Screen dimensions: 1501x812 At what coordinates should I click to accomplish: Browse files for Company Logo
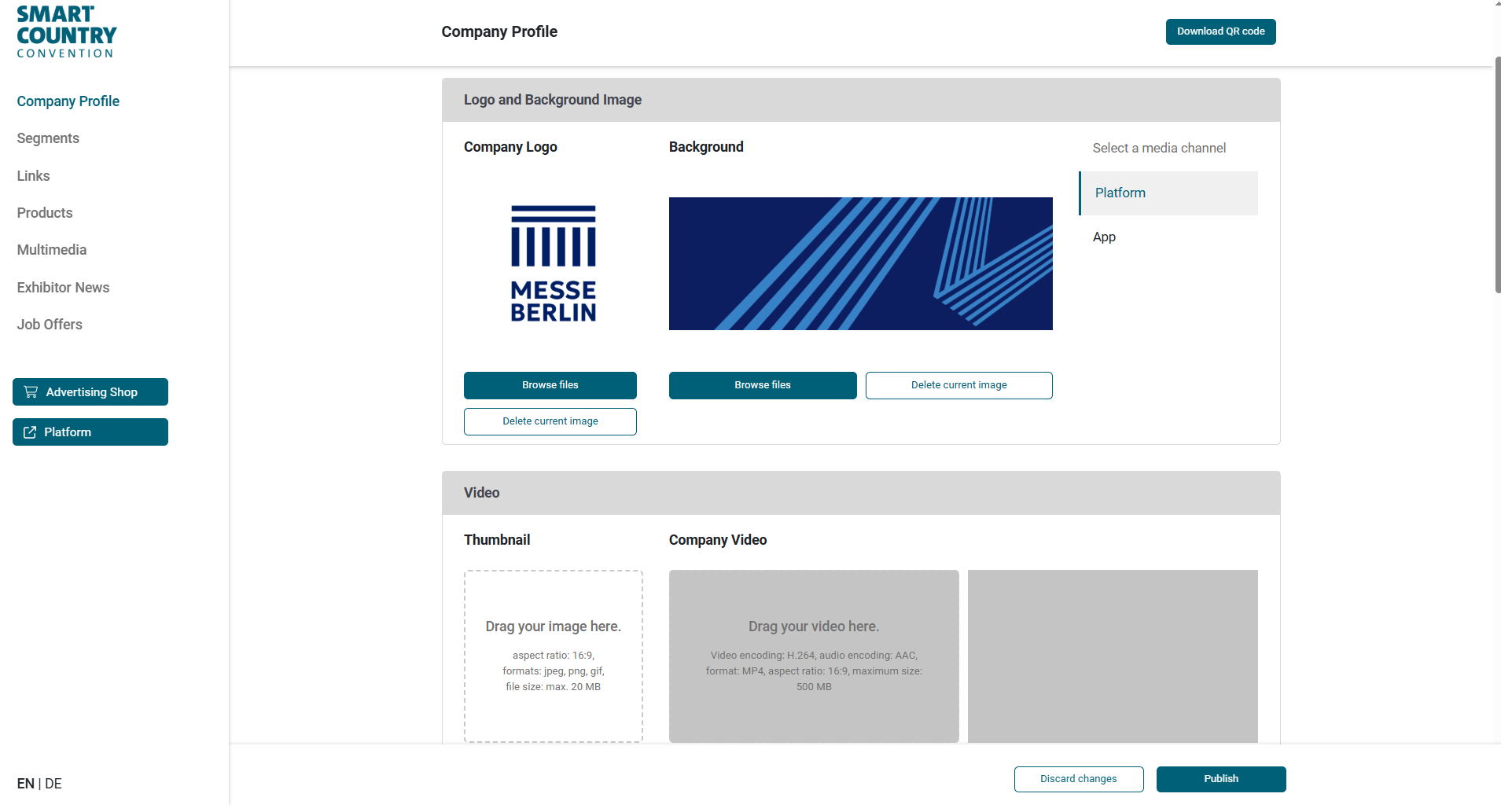pos(550,385)
